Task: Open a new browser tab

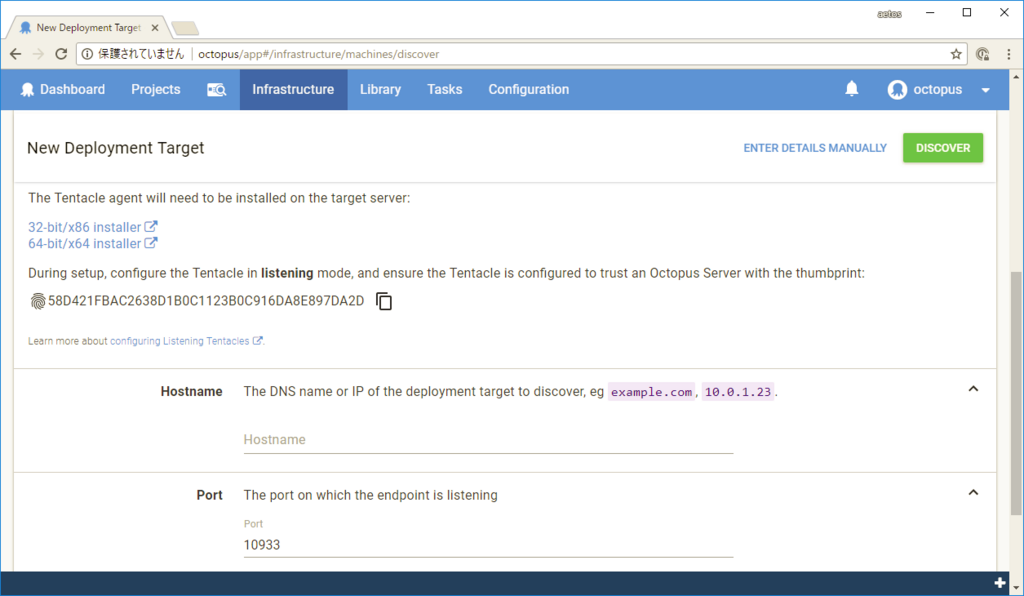Action: click(185, 28)
